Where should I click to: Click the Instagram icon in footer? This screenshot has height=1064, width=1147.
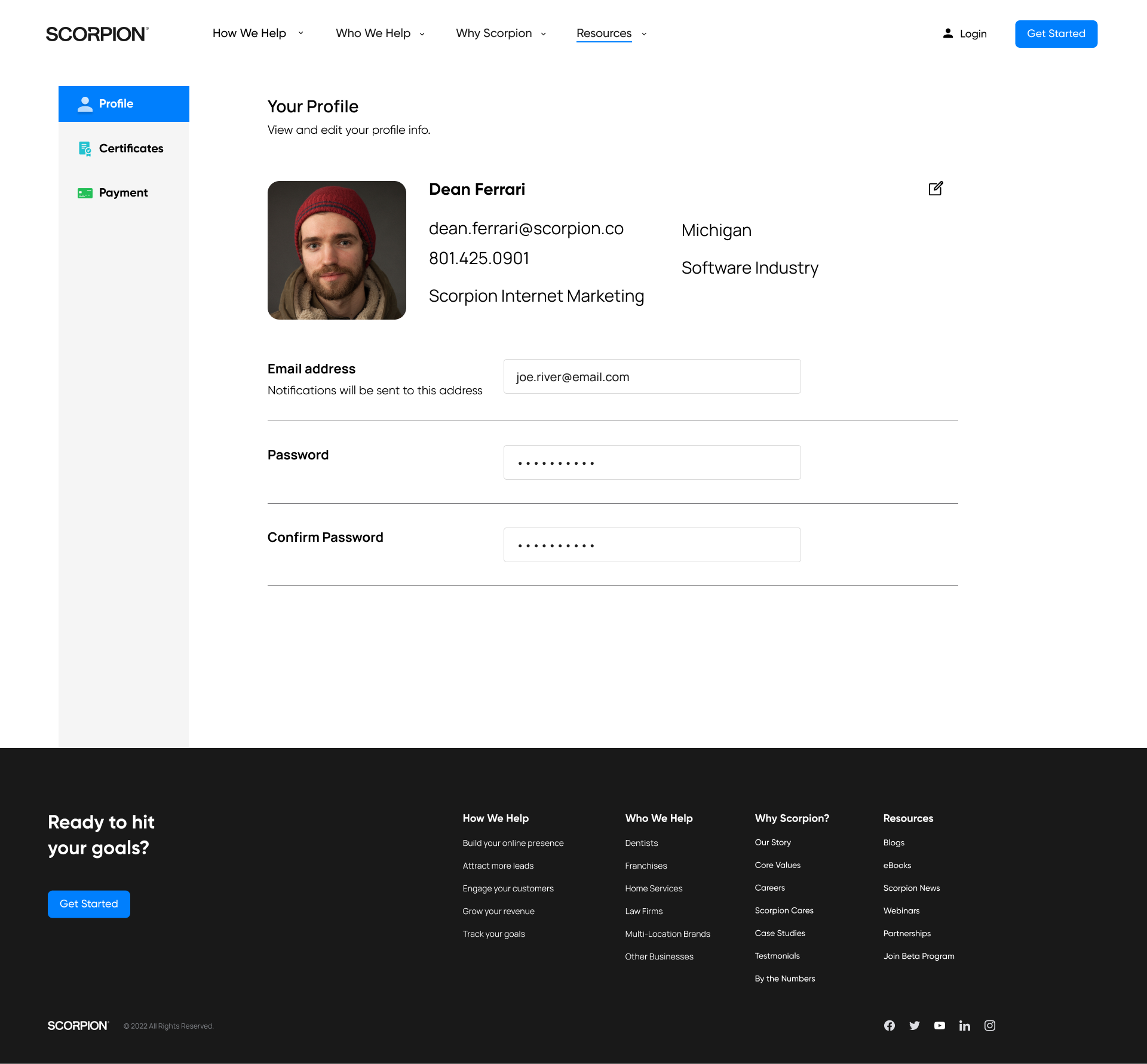[990, 1025]
